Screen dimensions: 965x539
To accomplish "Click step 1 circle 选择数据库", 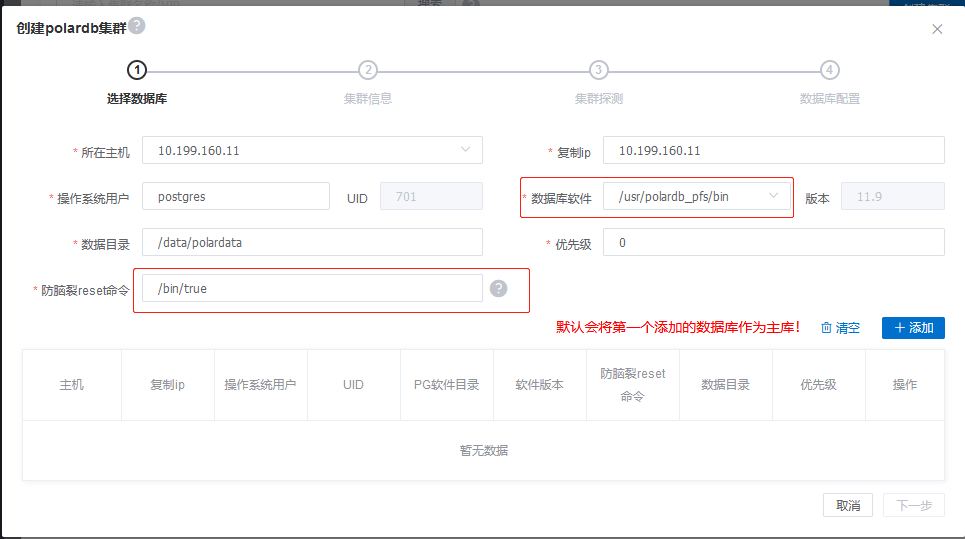I will click(x=137, y=70).
